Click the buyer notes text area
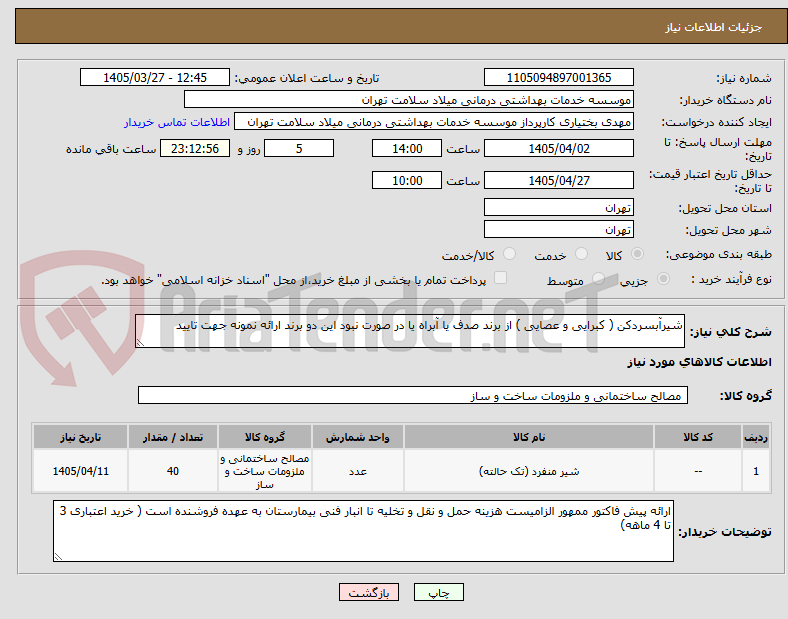Viewport: 788px width, 619px height. coord(363,531)
